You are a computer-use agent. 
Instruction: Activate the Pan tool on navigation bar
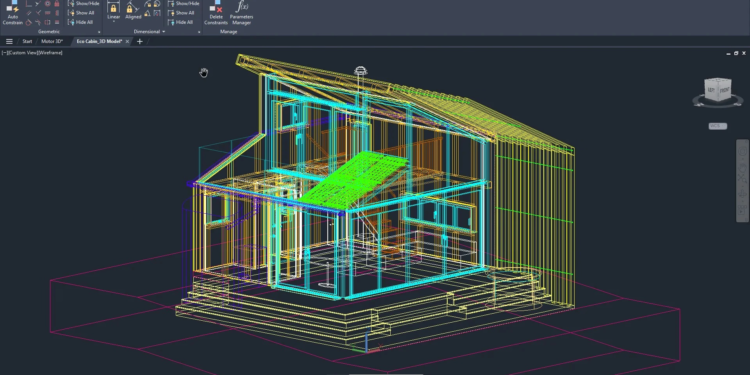point(743,168)
